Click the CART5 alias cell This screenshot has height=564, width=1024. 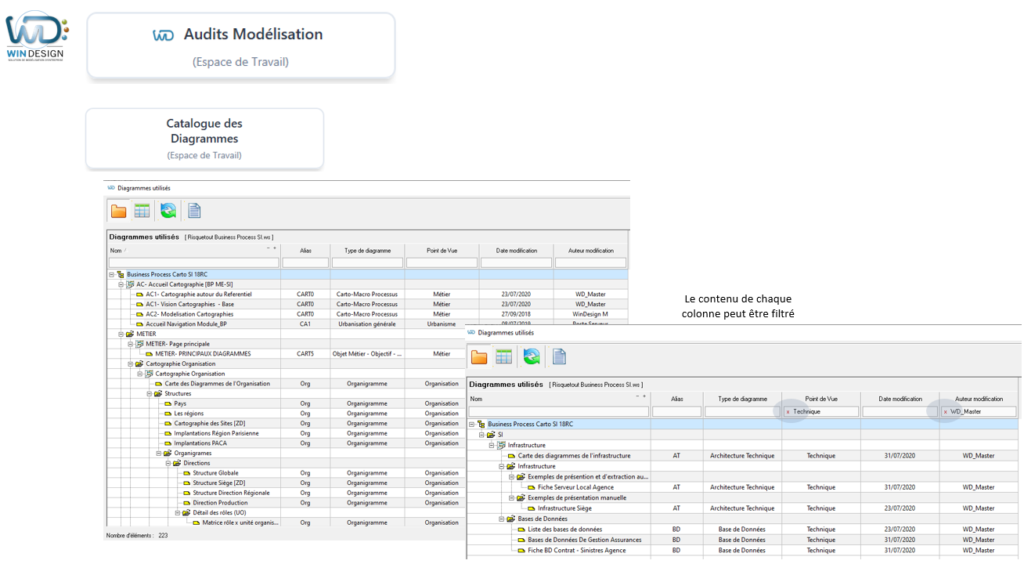(306, 354)
